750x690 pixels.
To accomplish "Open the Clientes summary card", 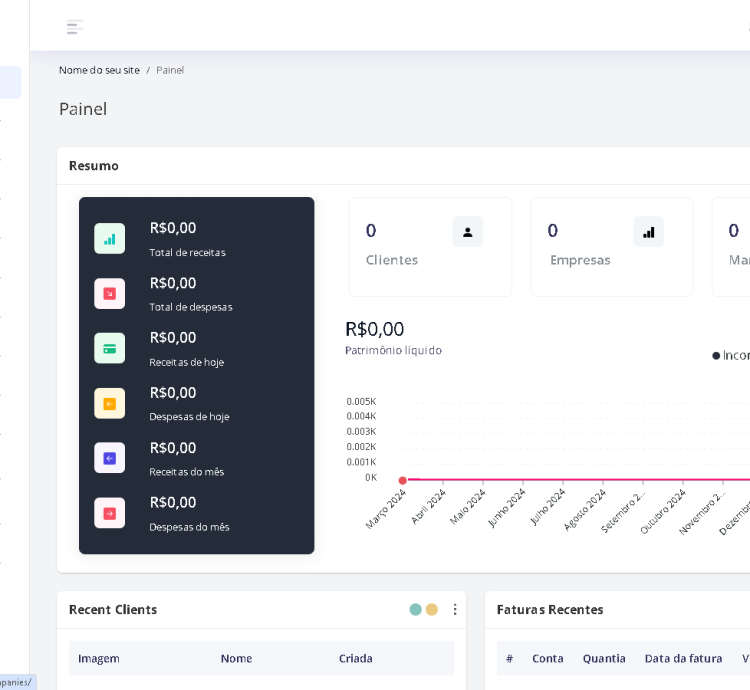I will (430, 247).
